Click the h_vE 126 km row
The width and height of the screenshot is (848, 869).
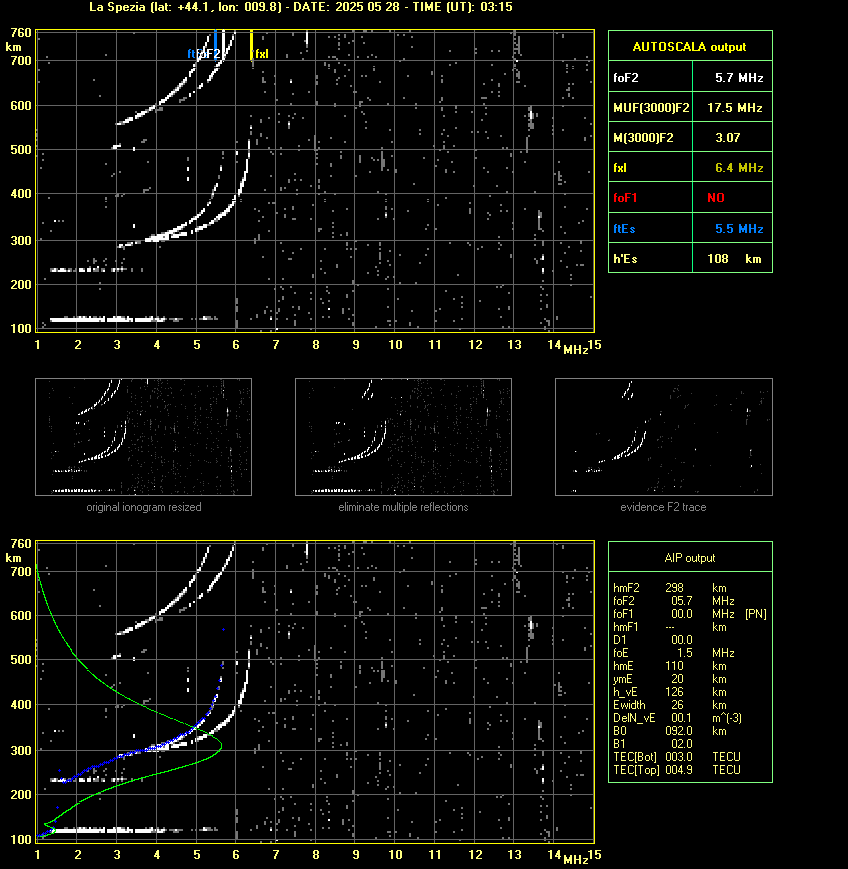[670, 692]
